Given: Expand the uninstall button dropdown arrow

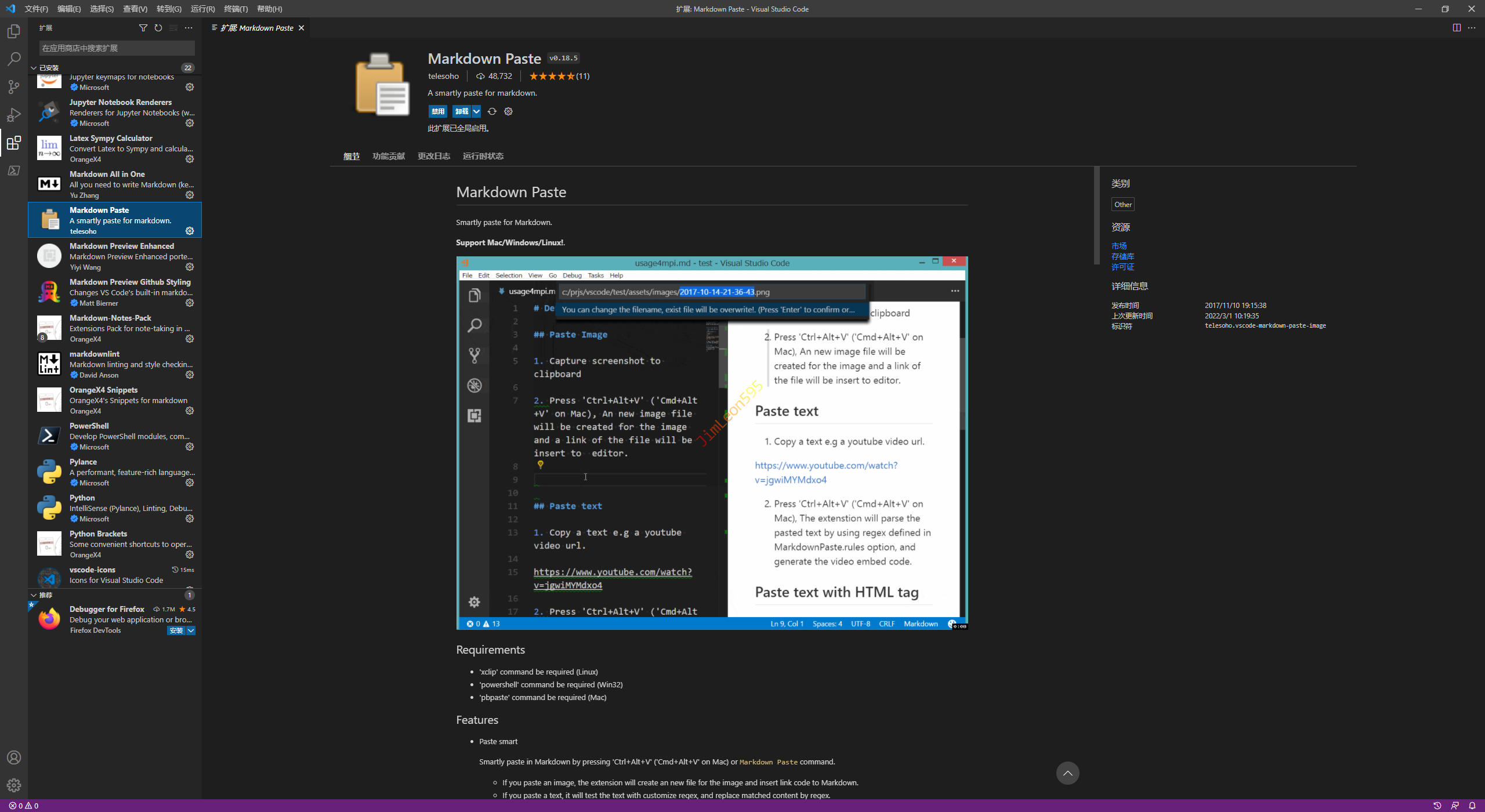Looking at the screenshot, I should click(x=476, y=111).
